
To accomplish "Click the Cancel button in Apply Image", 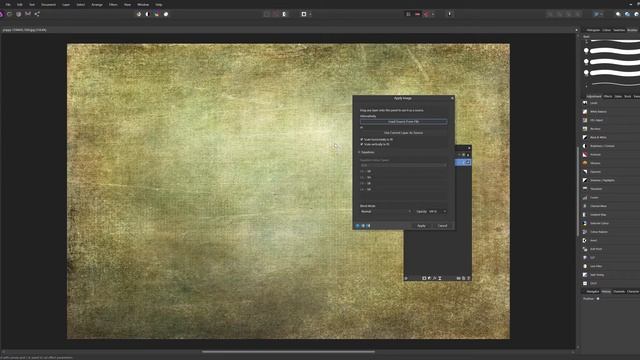I will coord(442,226).
